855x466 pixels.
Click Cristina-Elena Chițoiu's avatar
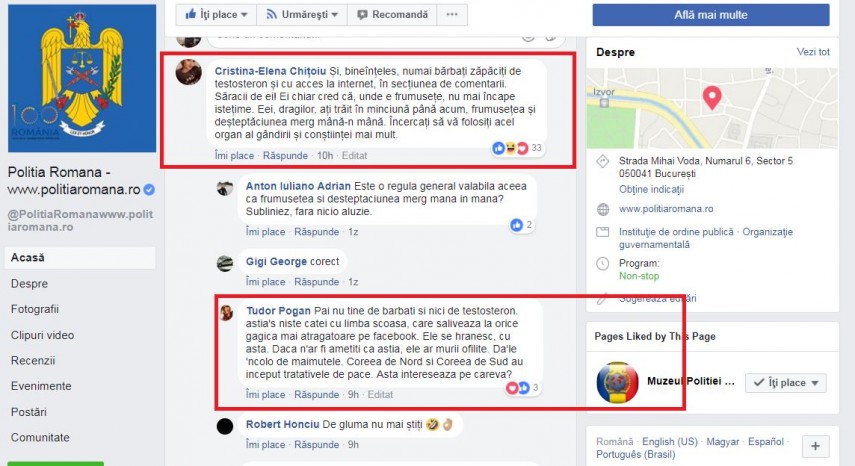coord(189,72)
